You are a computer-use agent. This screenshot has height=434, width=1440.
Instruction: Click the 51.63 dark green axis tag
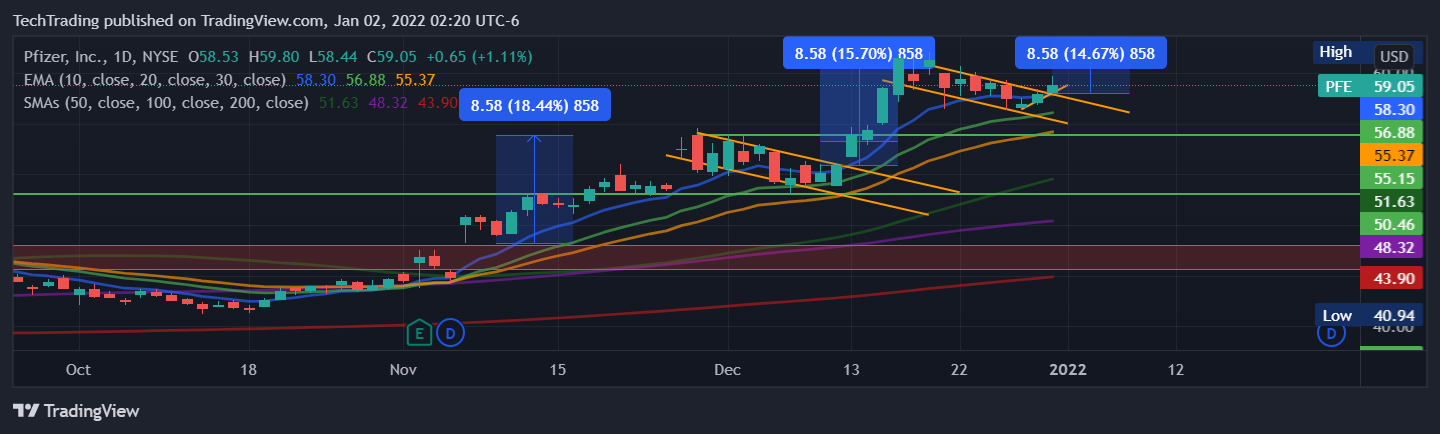point(1392,201)
